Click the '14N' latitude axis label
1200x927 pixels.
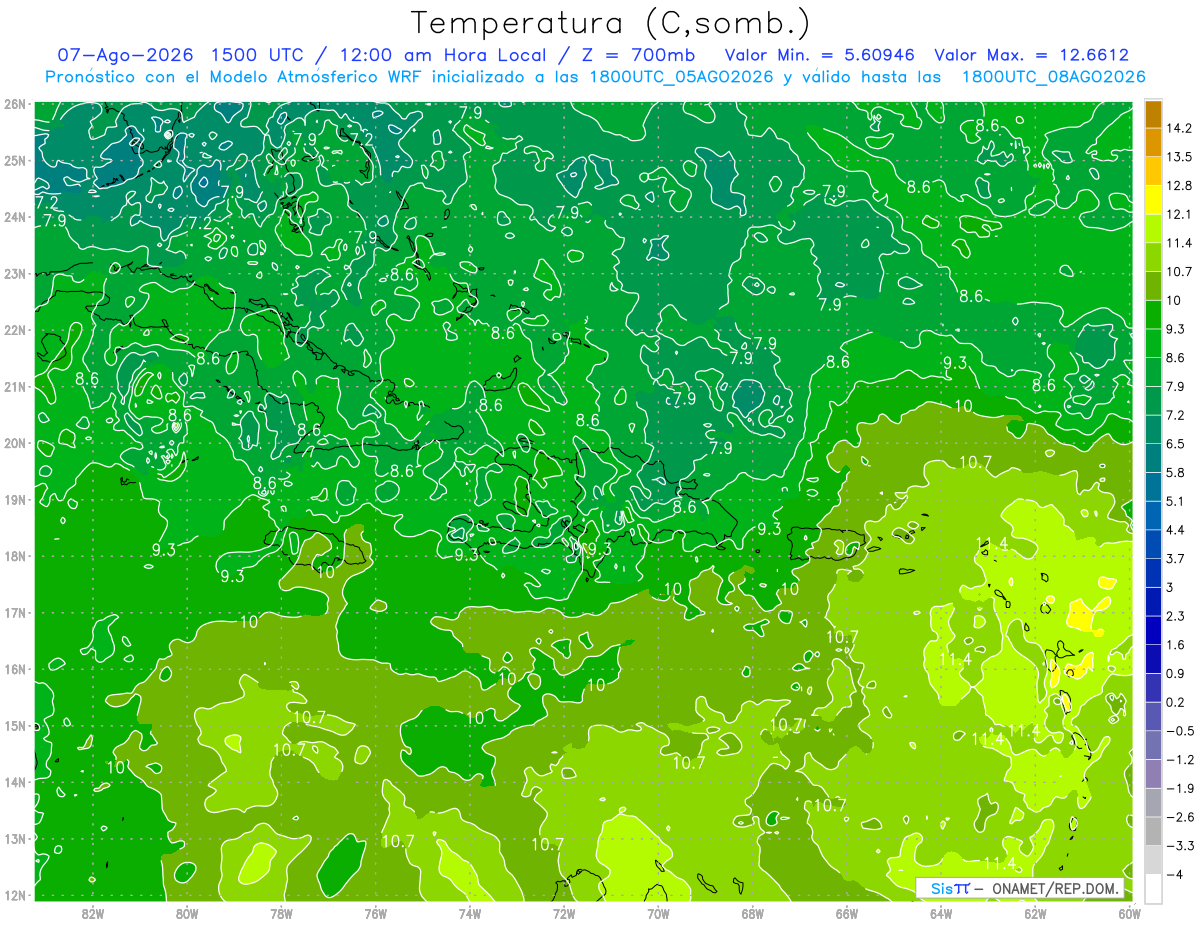click(x=14, y=782)
